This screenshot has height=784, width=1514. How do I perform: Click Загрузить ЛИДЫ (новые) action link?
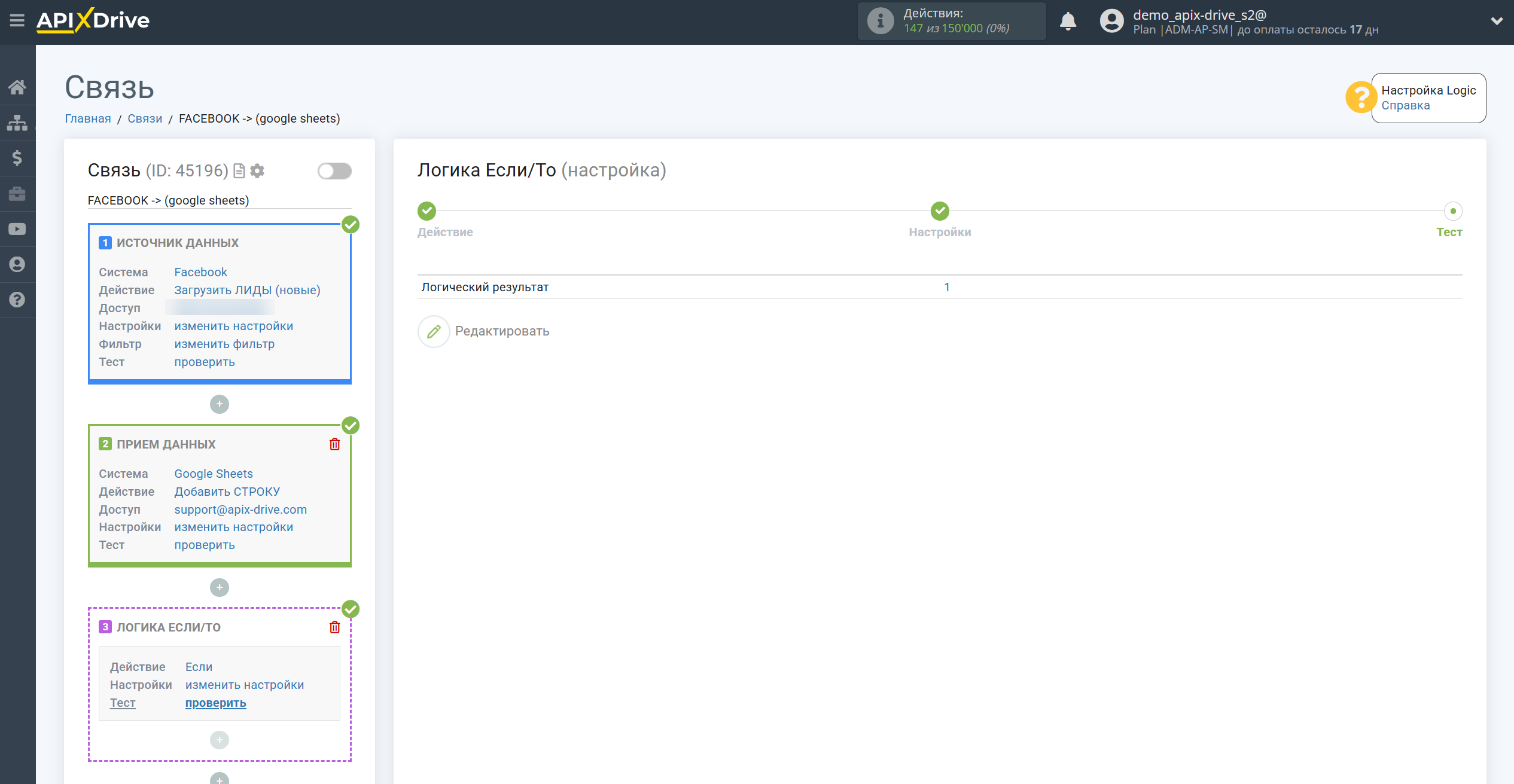point(247,290)
